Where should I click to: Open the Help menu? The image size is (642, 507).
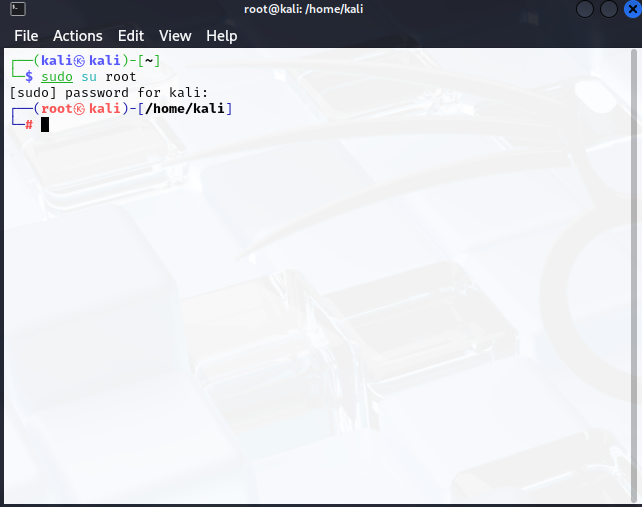tap(222, 36)
